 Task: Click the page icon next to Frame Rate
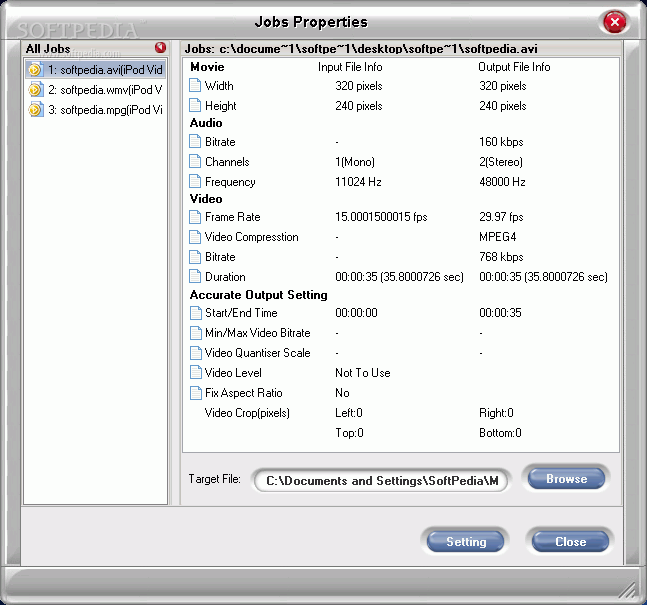pos(195,217)
